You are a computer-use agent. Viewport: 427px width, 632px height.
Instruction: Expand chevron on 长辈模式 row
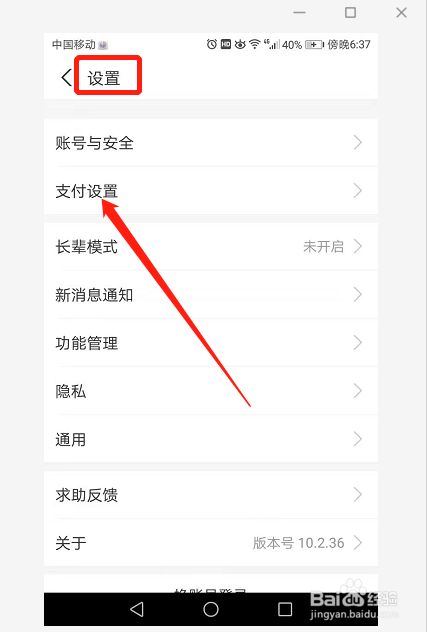coord(358,246)
